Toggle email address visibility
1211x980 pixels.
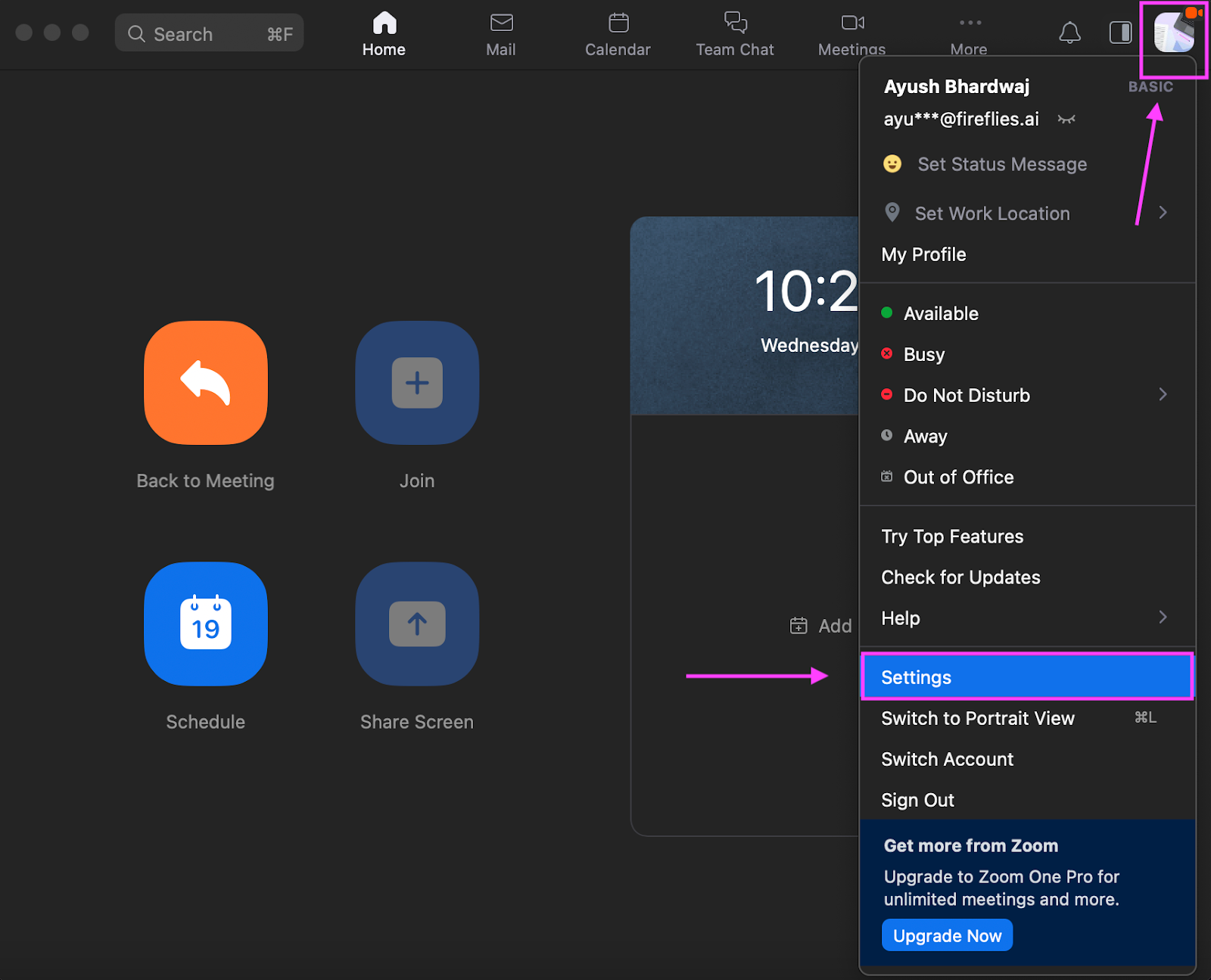[1066, 119]
